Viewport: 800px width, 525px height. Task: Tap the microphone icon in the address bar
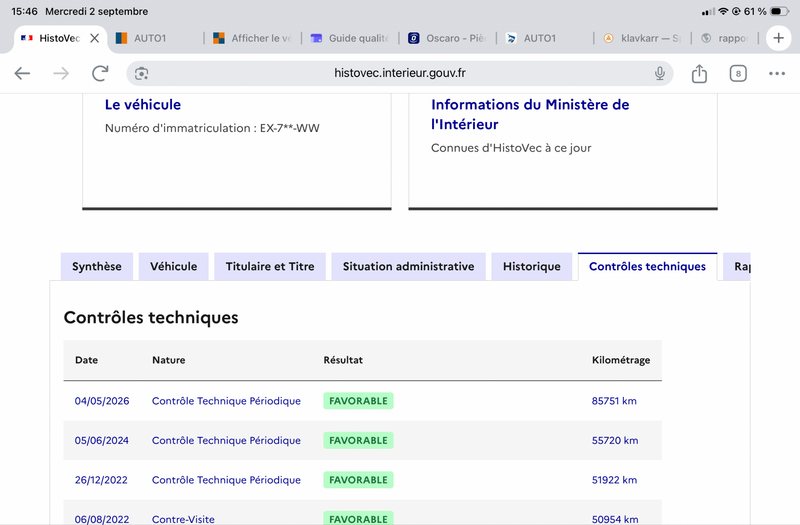click(660, 73)
